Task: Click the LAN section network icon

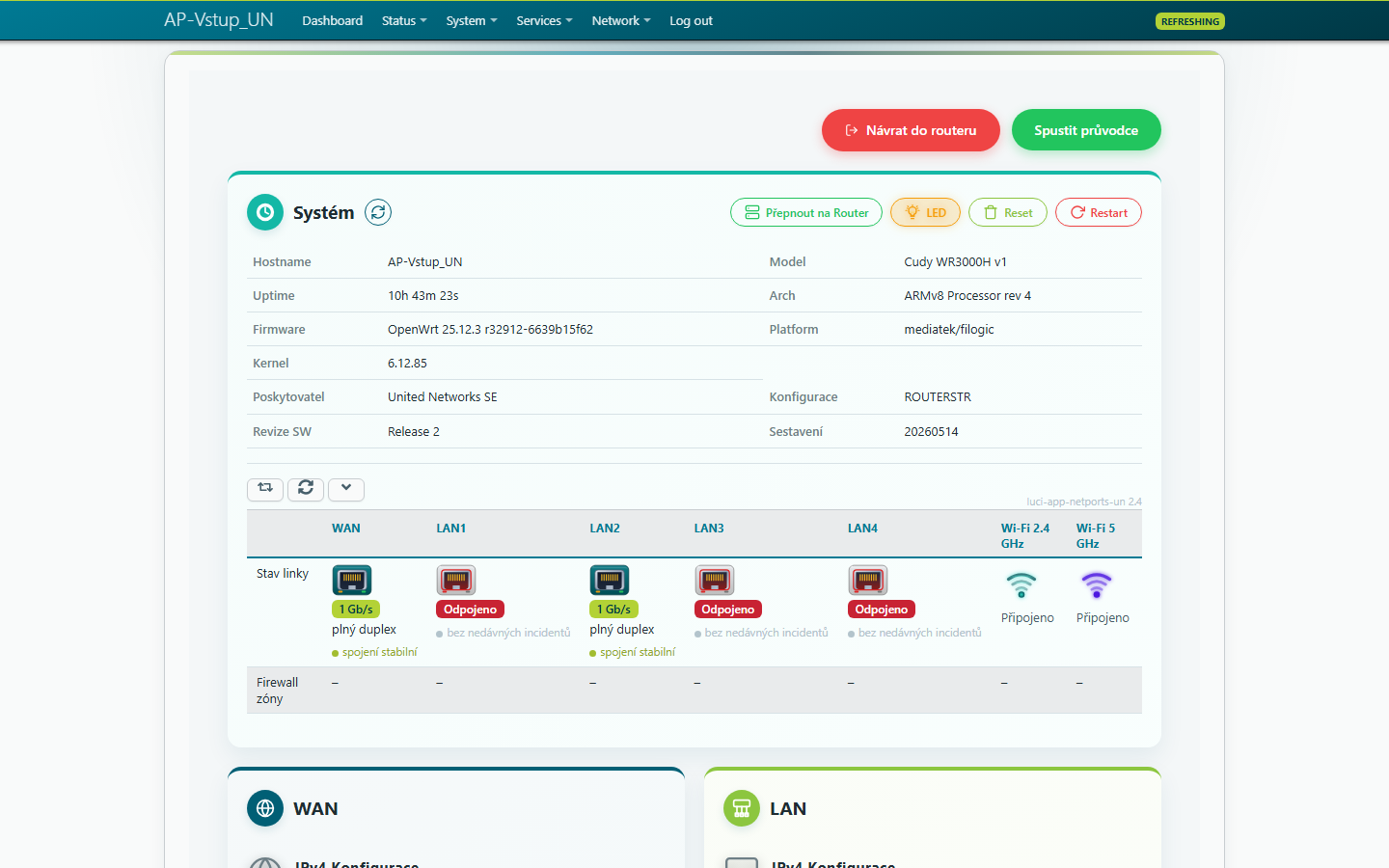Action: 742,808
